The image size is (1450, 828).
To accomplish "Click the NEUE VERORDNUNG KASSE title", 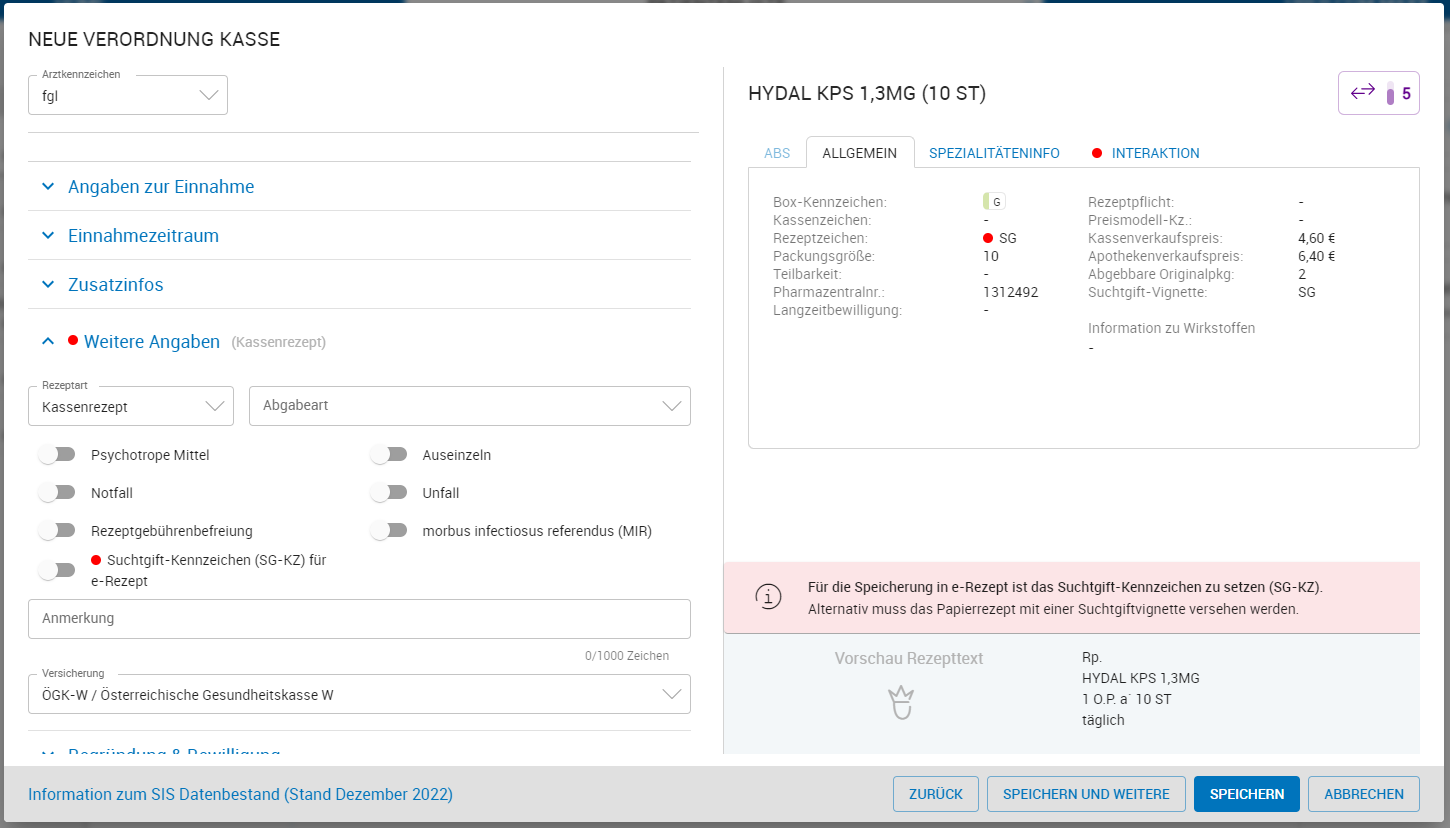I will coord(154,40).
